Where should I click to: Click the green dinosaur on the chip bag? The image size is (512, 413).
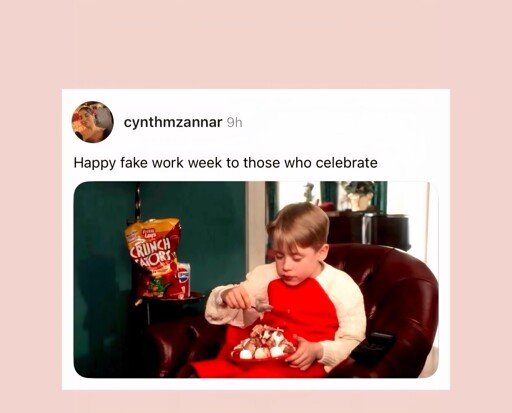pos(158,287)
